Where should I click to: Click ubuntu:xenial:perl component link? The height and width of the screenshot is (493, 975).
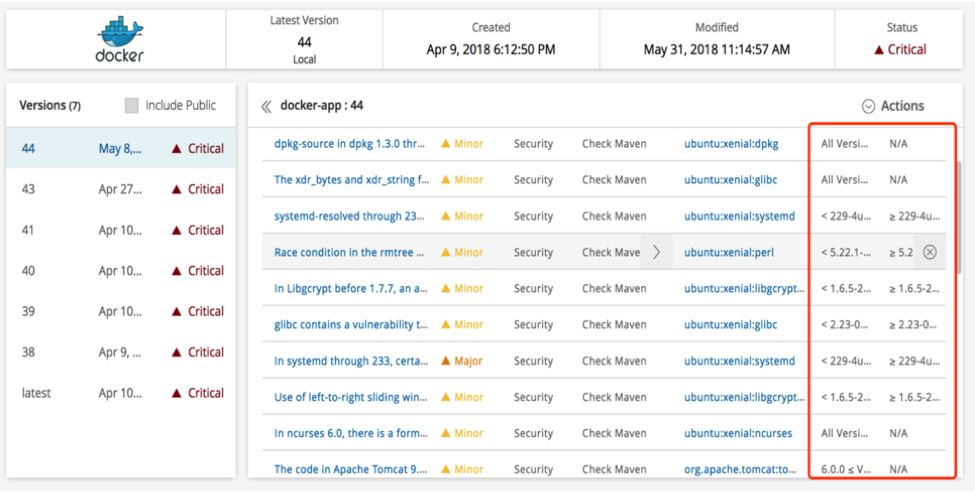[x=729, y=252]
